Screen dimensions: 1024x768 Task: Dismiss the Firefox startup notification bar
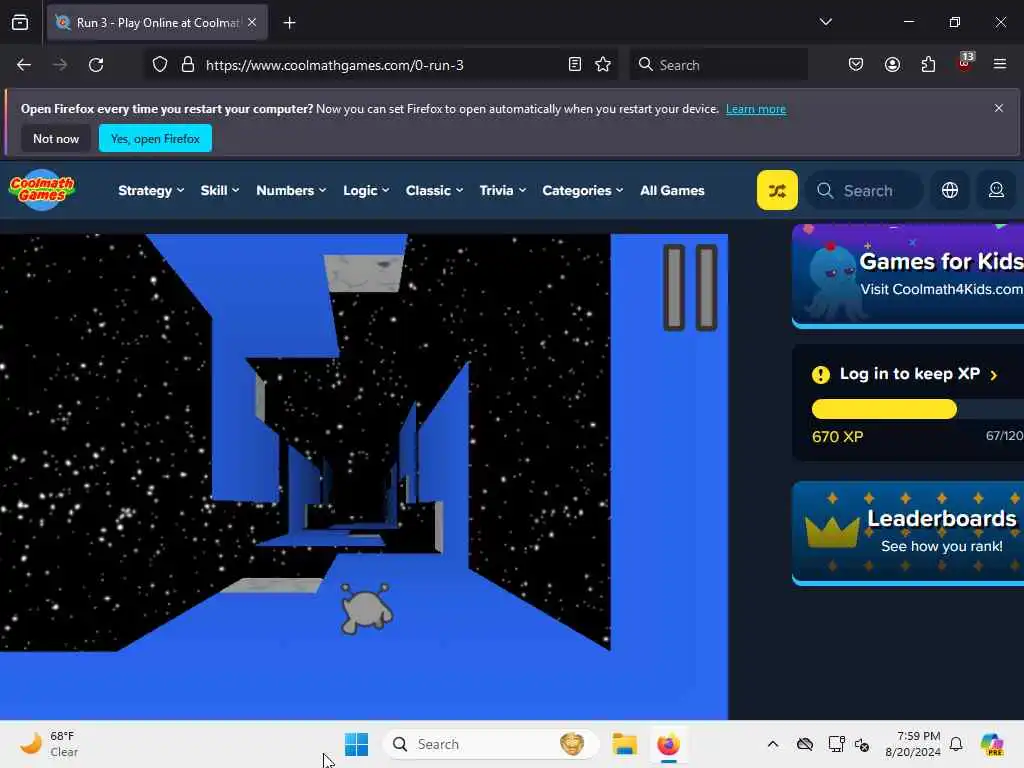pyautogui.click(x=999, y=108)
